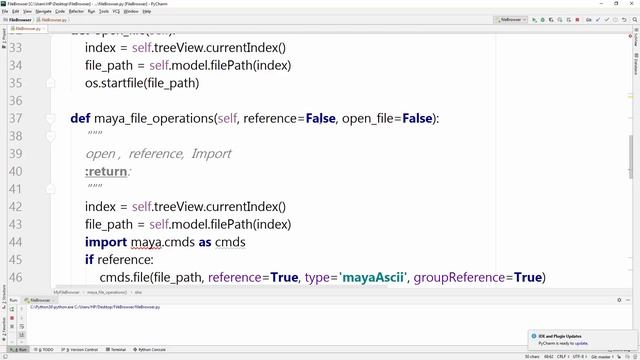Image resolution: width=640 pixels, height=360 pixels.
Task: Click FileBrowser project breadcrumb in navigation bar
Action: click(x=17, y=20)
